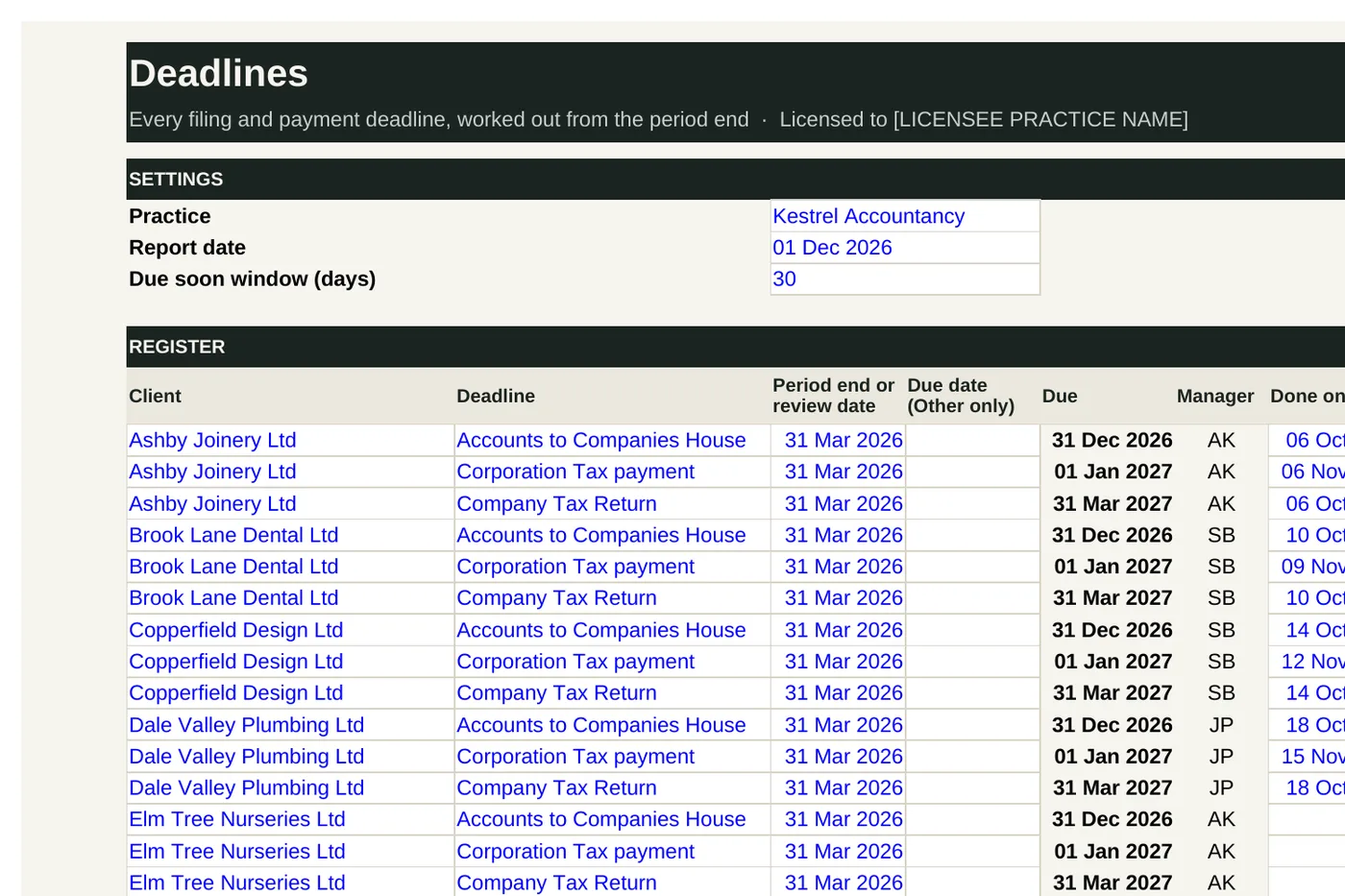The height and width of the screenshot is (896, 1345).
Task: Select Company Tax Return for Ashby Joinery Ltd
Action: pos(612,503)
